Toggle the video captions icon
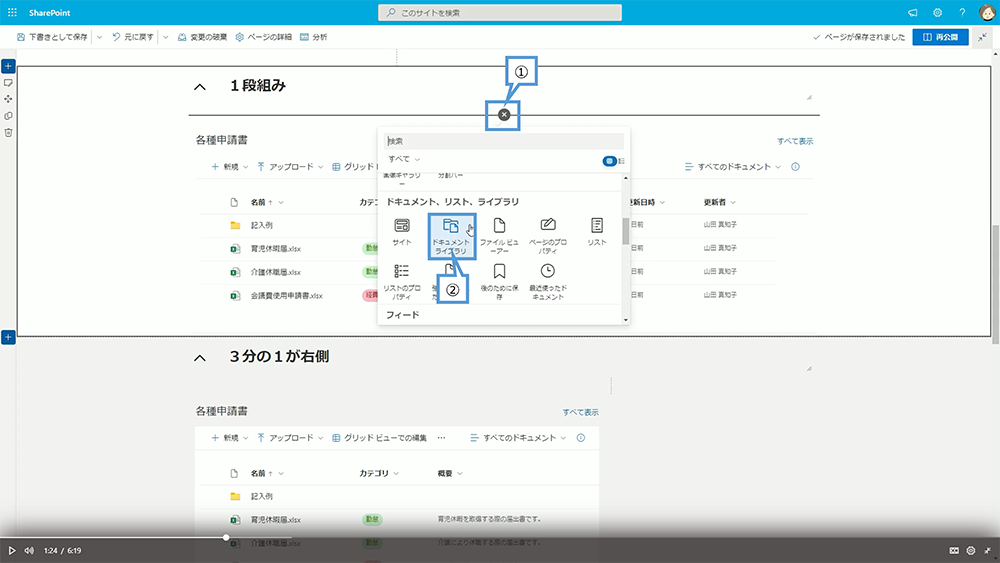The width and height of the screenshot is (1000, 563). pyautogui.click(x=954, y=550)
